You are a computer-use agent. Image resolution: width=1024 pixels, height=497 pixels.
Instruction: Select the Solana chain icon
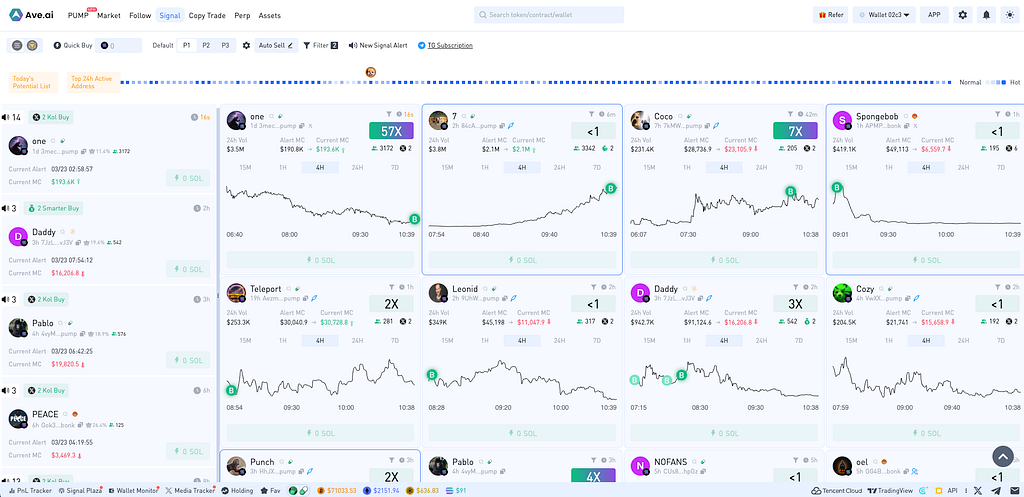click(x=17, y=46)
